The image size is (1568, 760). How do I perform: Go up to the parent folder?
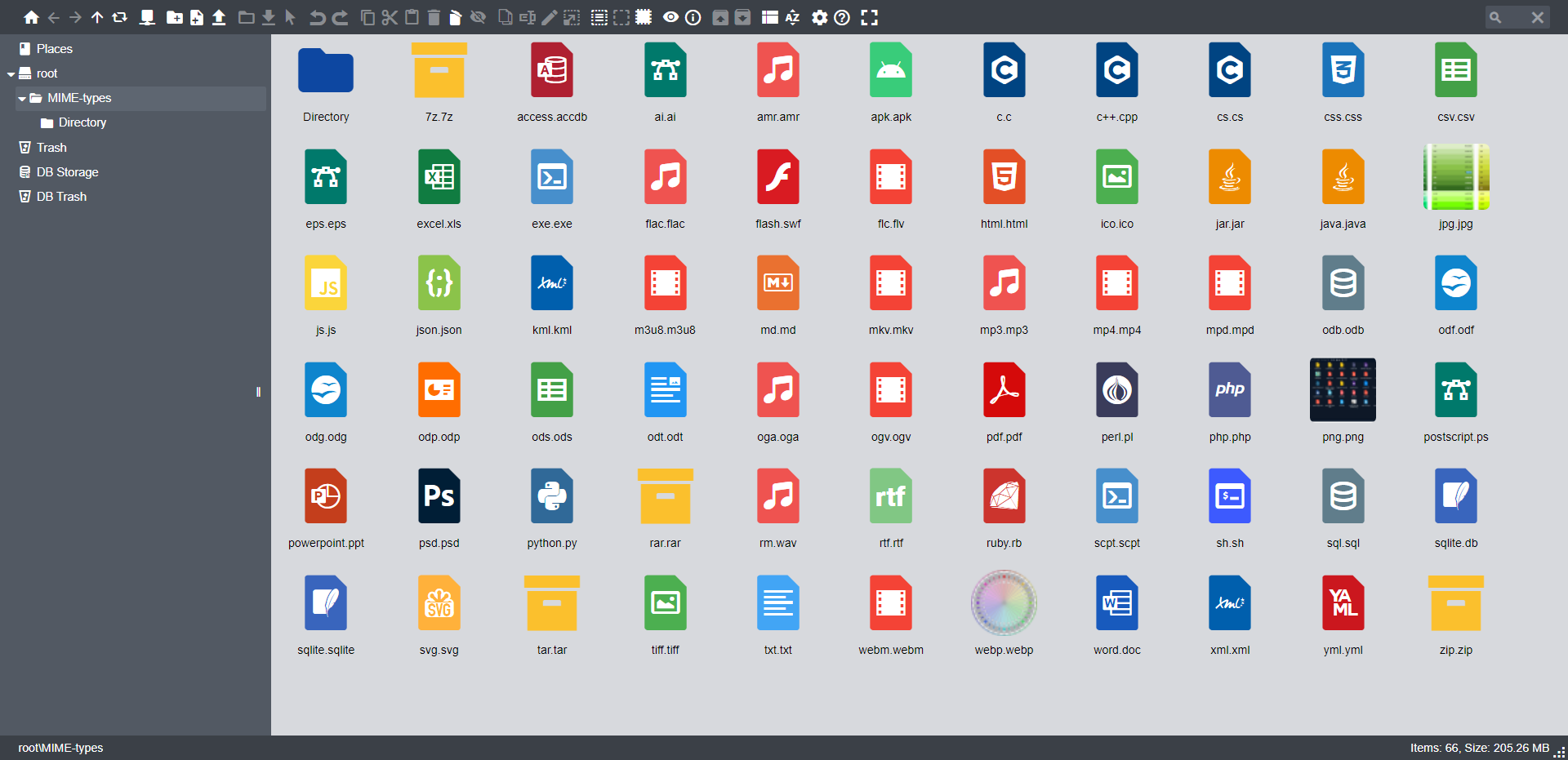97,17
